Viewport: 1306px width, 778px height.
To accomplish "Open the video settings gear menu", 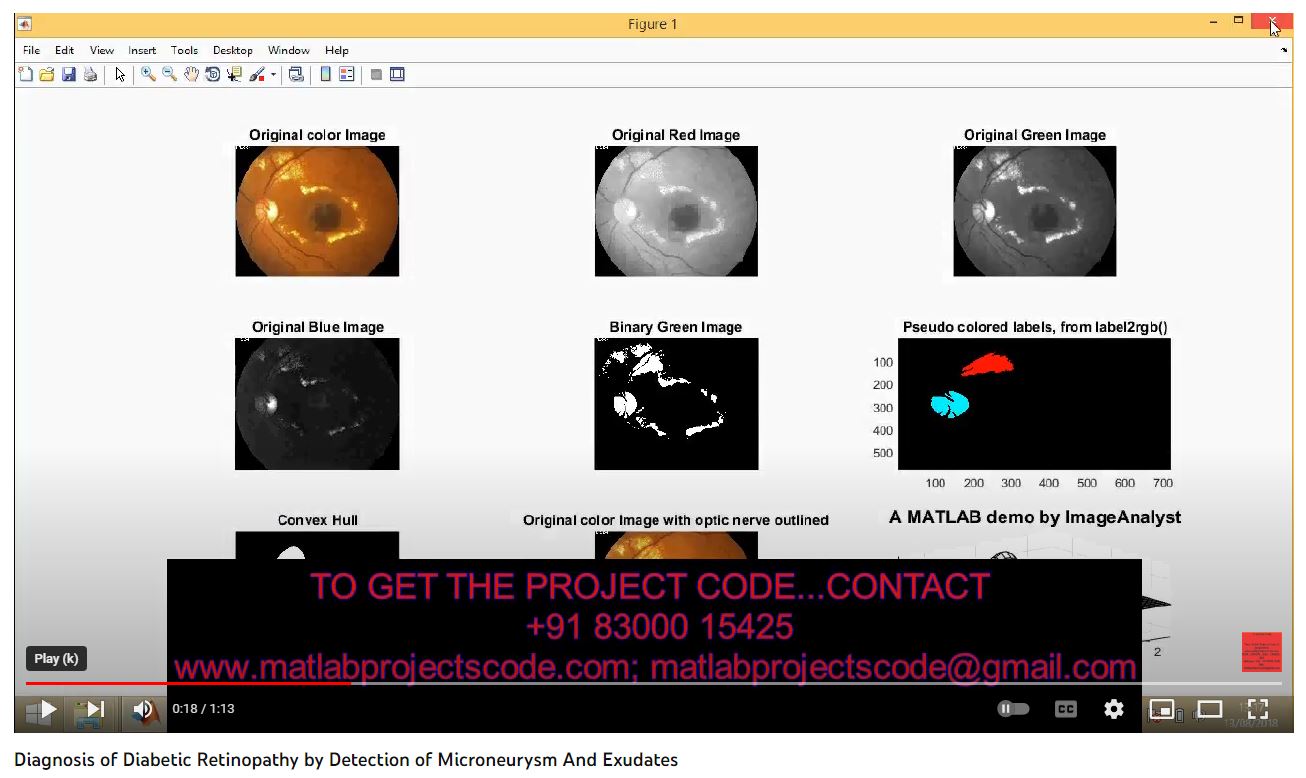I will [x=1114, y=709].
